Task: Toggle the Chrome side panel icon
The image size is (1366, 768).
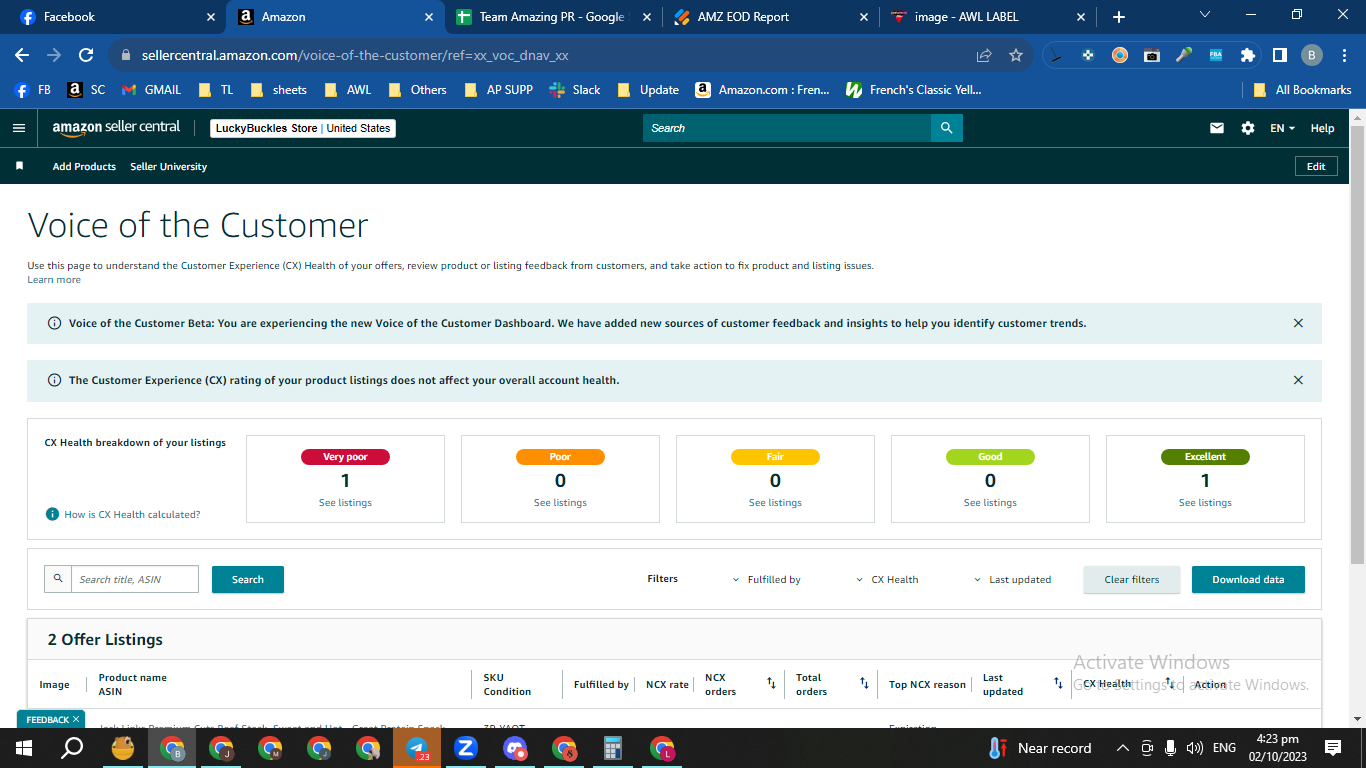Action: click(1279, 56)
